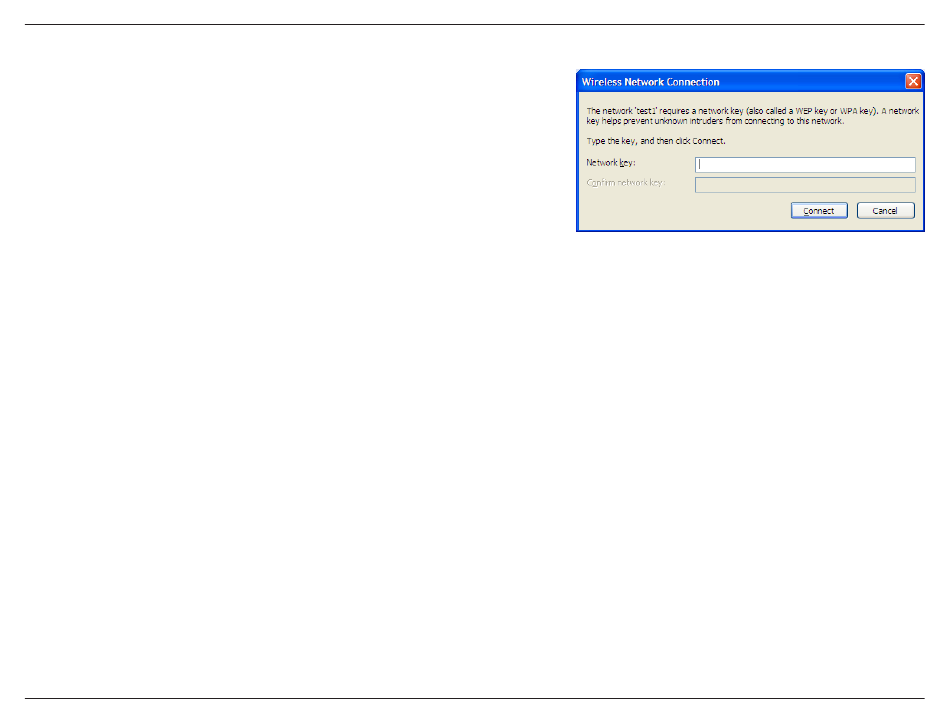Select the greyed 'Confirm network key:' label
This screenshot has height=725, width=950.
tap(626, 182)
